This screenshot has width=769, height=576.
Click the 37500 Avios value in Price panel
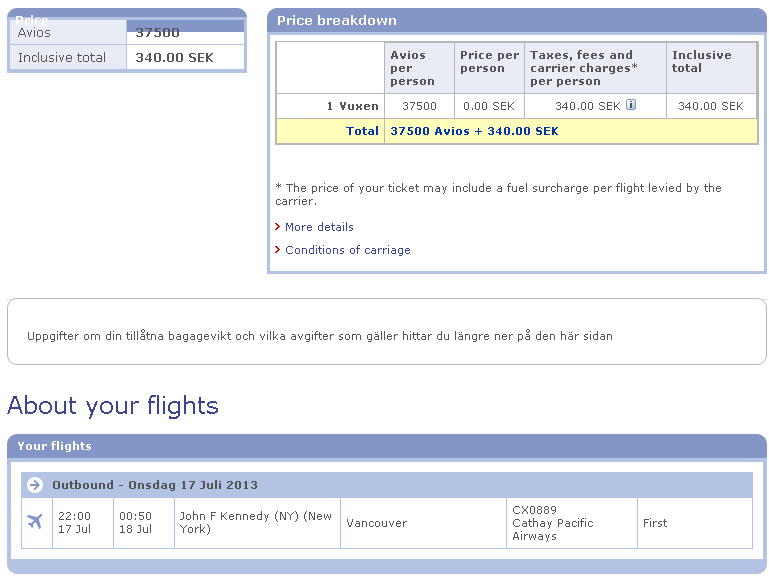coord(158,33)
